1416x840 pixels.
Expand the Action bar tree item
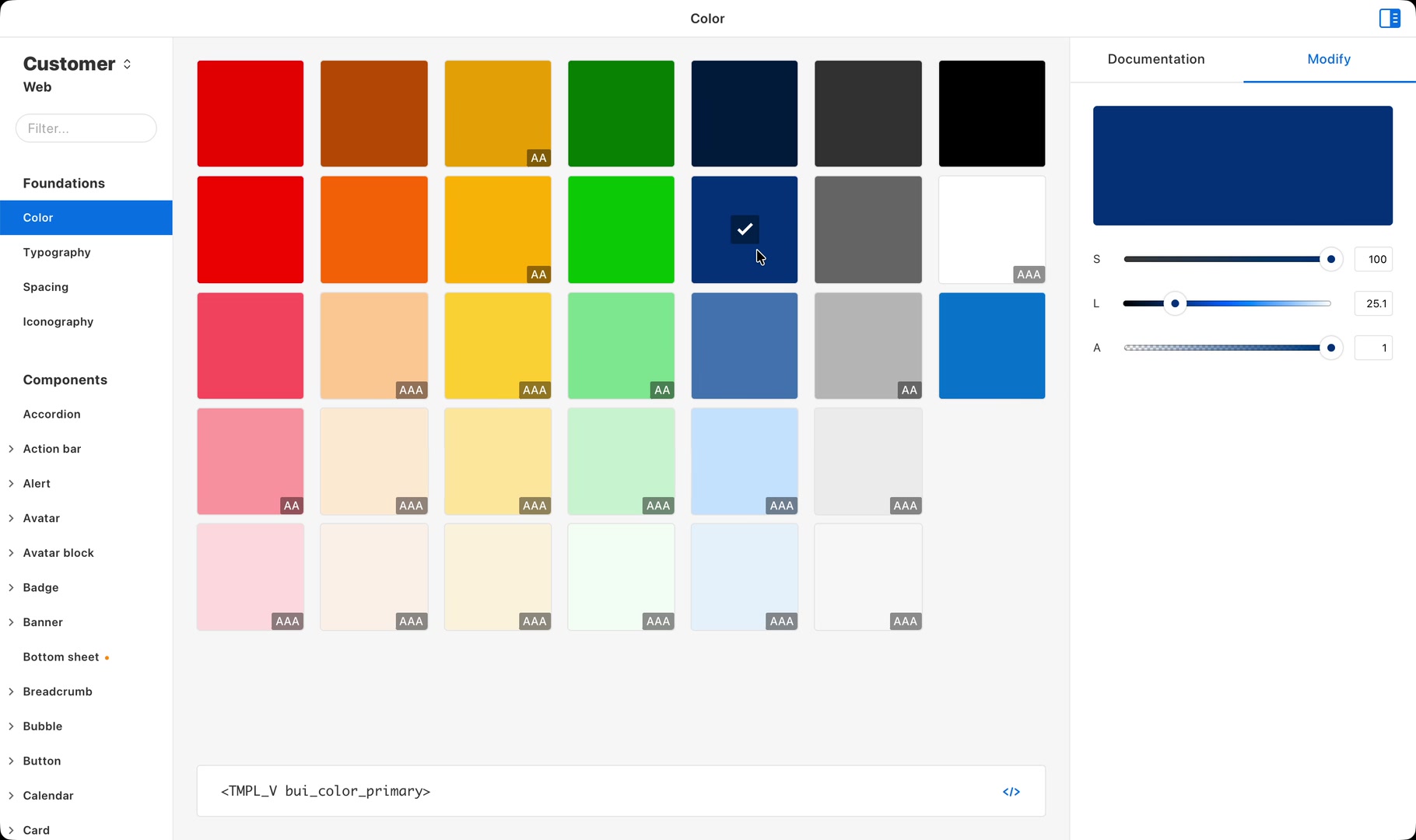[12, 449]
